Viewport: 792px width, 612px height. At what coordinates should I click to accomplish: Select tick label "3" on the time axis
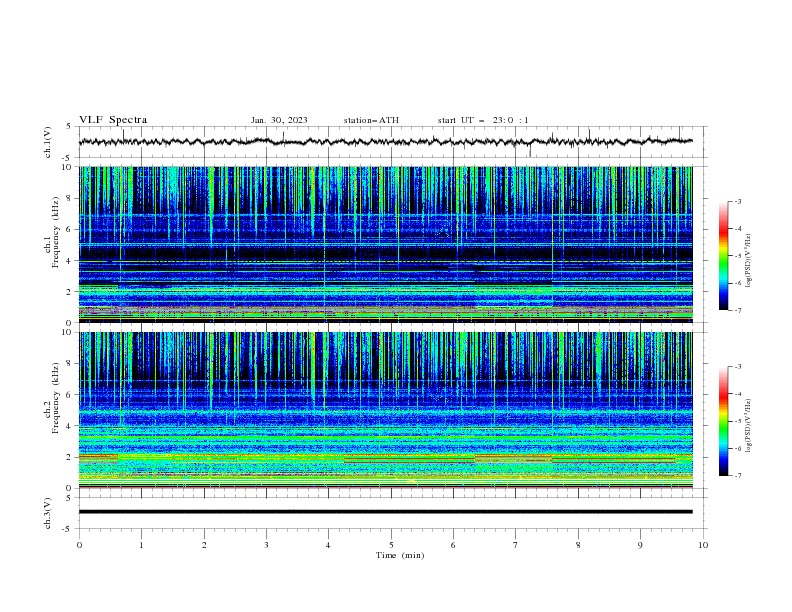pyautogui.click(x=266, y=545)
